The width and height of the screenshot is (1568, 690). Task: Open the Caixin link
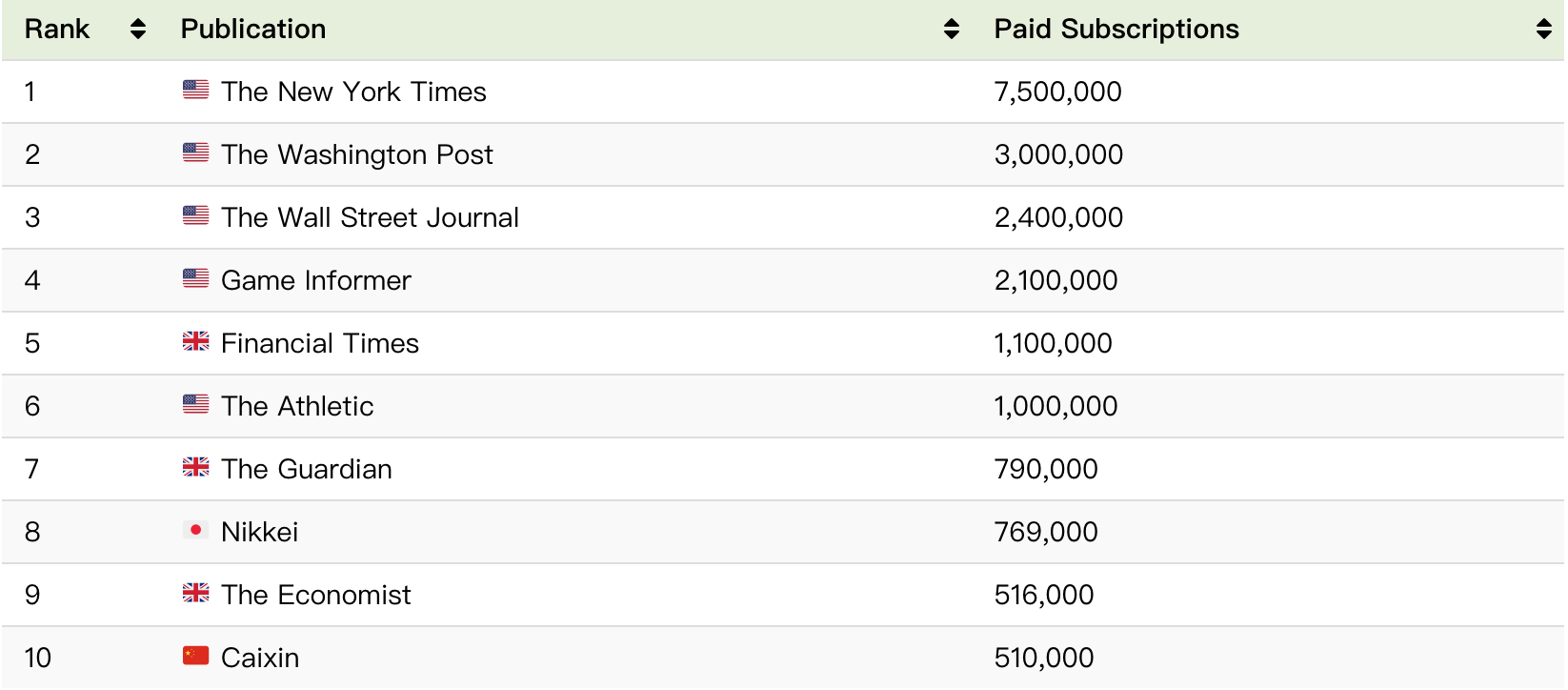tap(260, 658)
